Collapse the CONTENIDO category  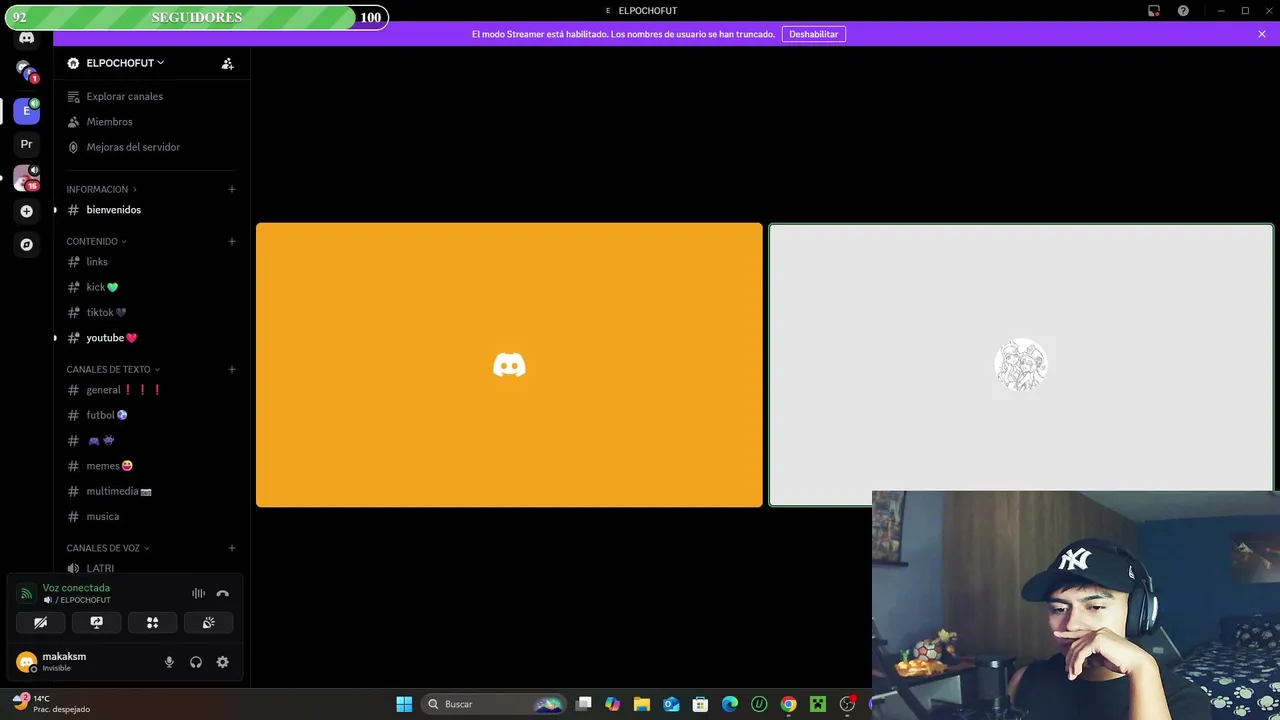(96, 241)
